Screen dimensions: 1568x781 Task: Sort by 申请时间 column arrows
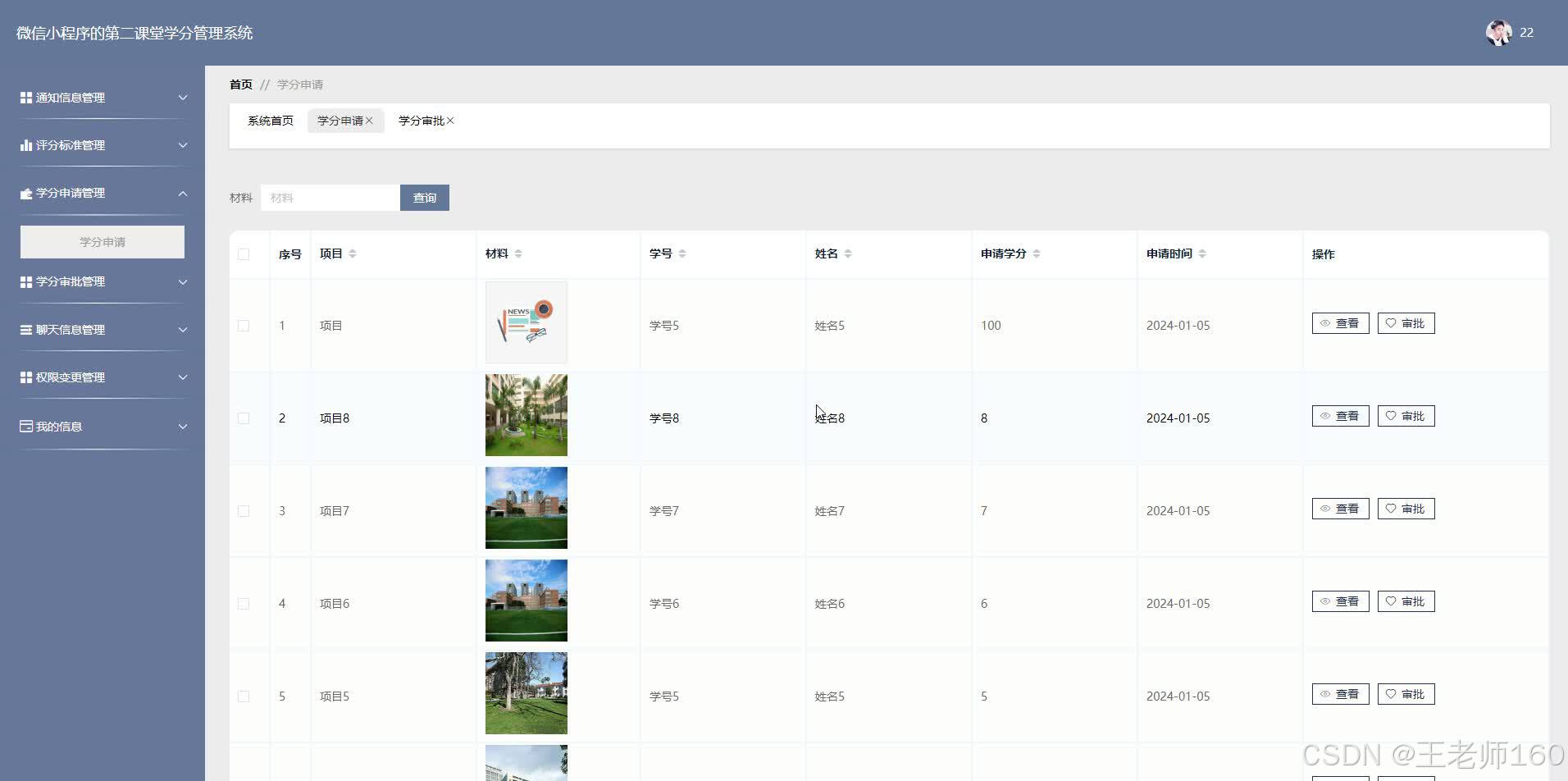pos(1202,253)
